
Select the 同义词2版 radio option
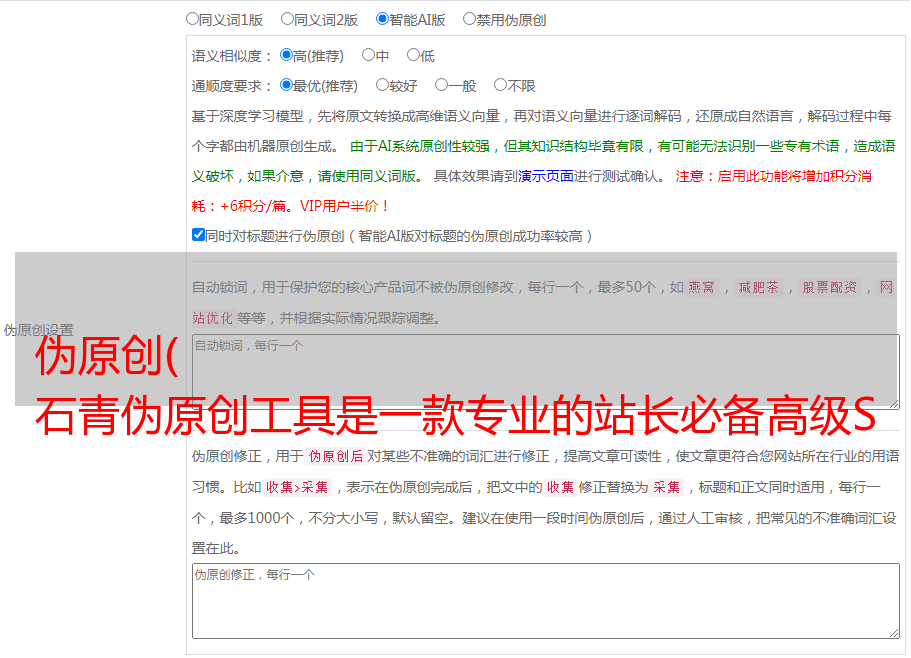(x=287, y=19)
